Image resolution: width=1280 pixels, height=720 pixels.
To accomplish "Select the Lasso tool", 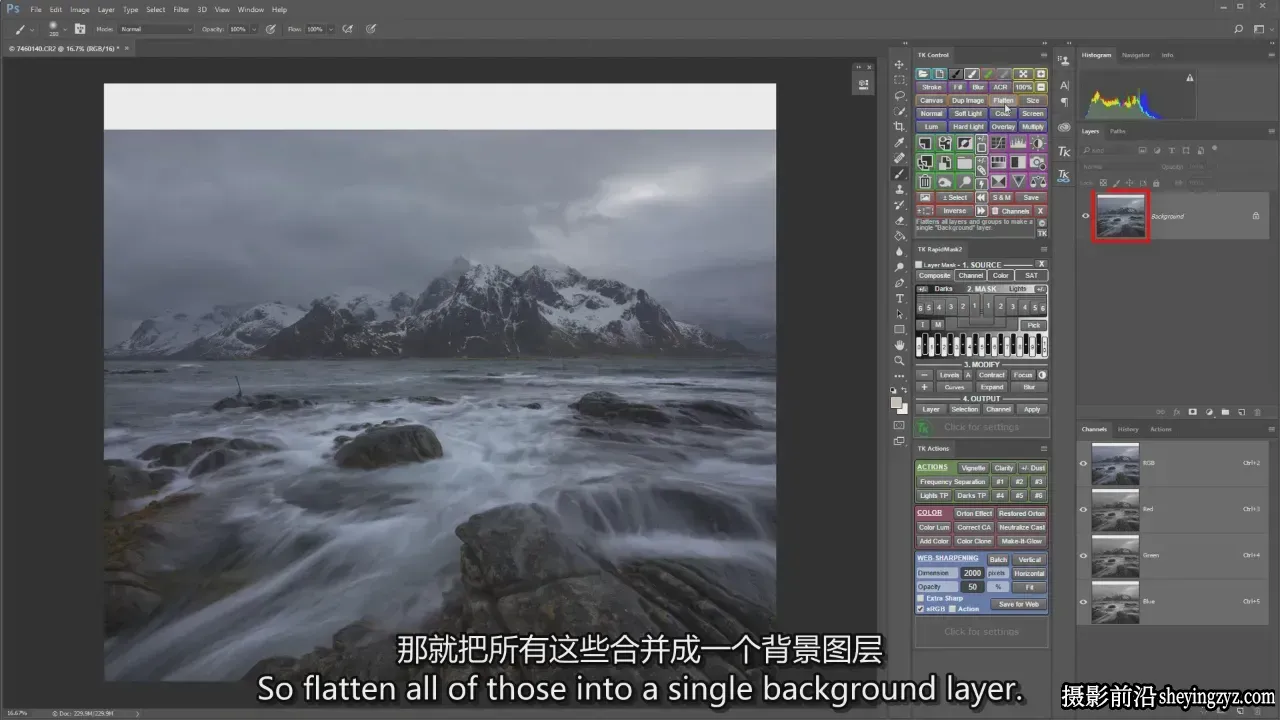I will (x=899, y=96).
